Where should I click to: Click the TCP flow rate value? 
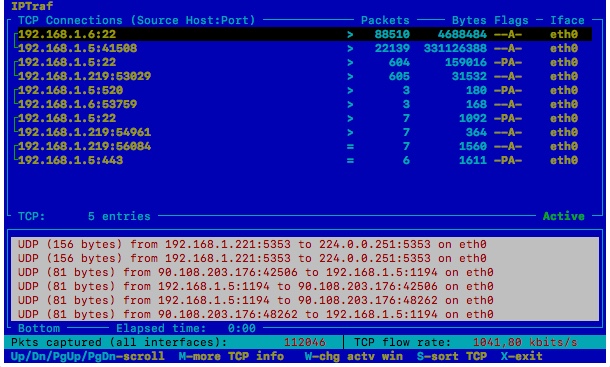[x=525, y=342]
